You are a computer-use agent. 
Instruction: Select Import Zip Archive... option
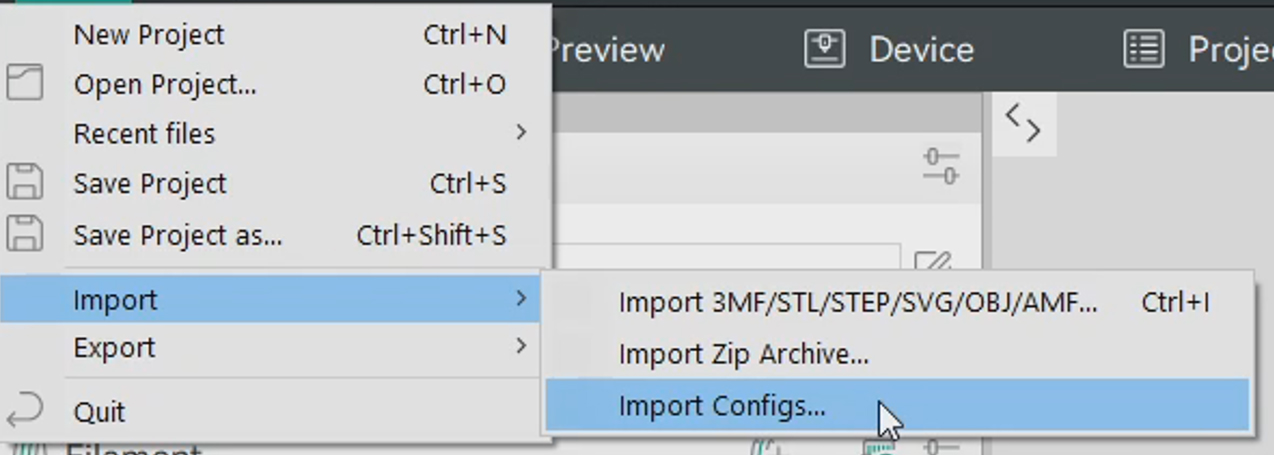[743, 354]
